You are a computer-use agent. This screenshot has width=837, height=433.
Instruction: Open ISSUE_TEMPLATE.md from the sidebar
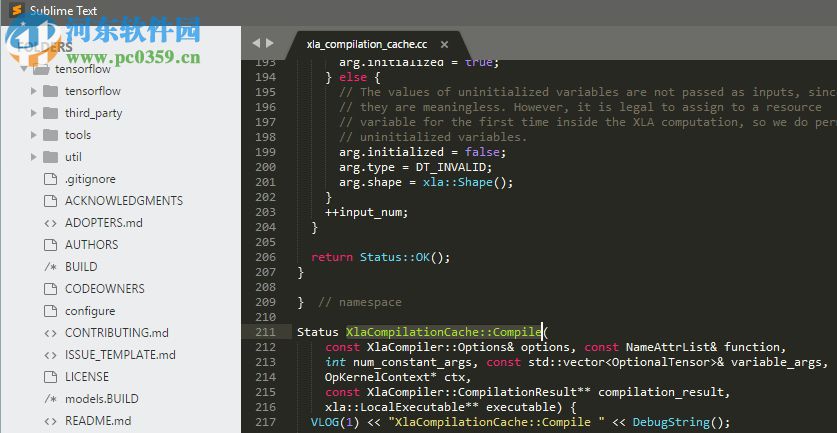tap(120, 355)
